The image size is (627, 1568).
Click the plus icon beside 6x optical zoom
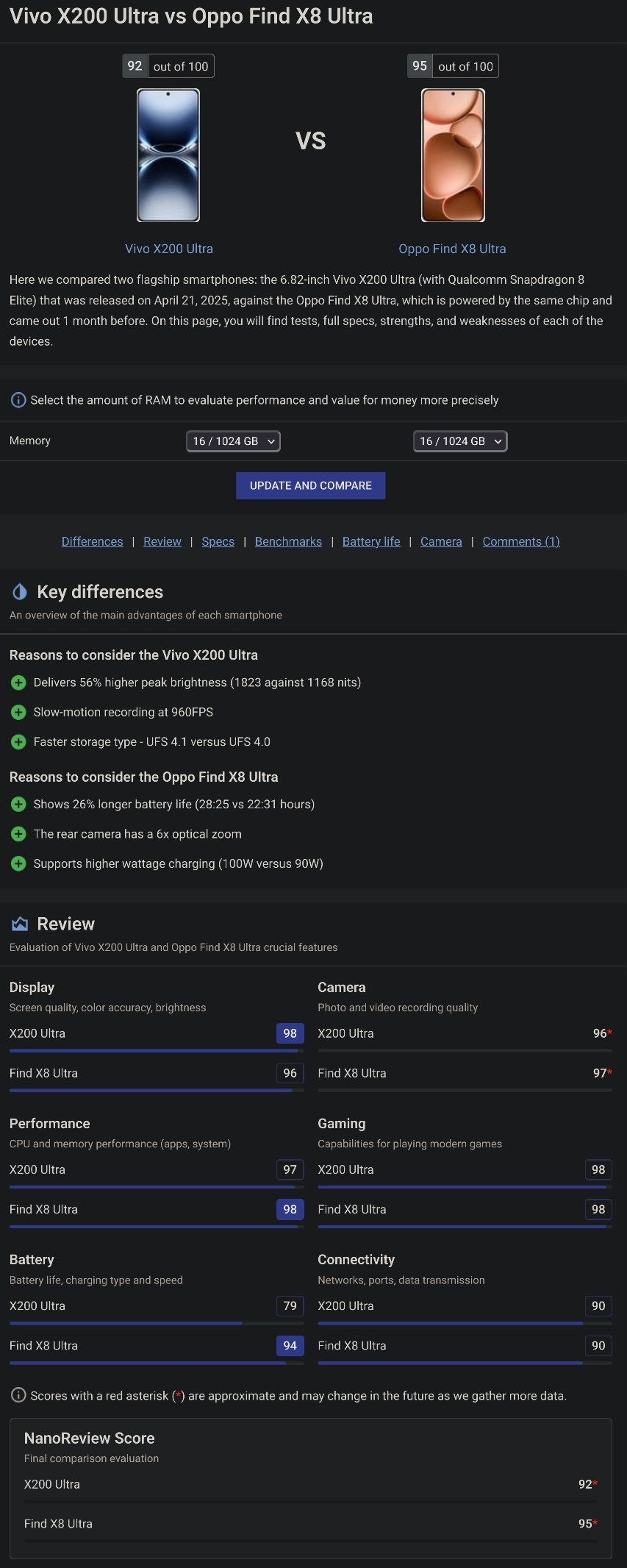(18, 834)
